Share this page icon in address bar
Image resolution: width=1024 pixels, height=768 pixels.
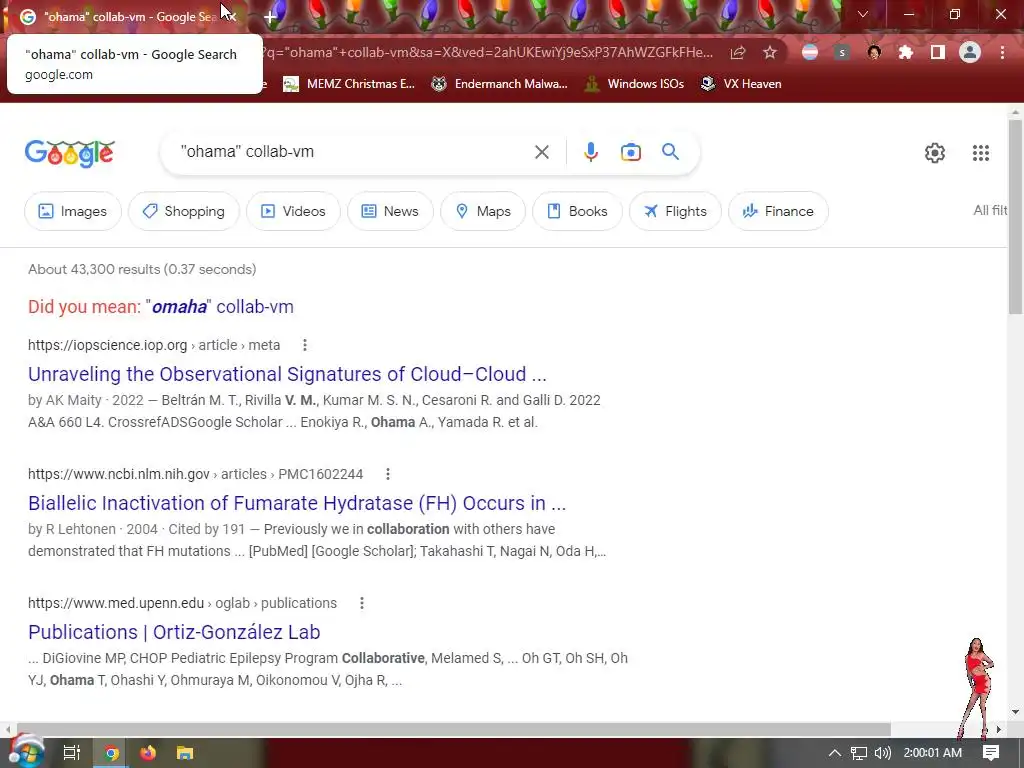(738, 52)
